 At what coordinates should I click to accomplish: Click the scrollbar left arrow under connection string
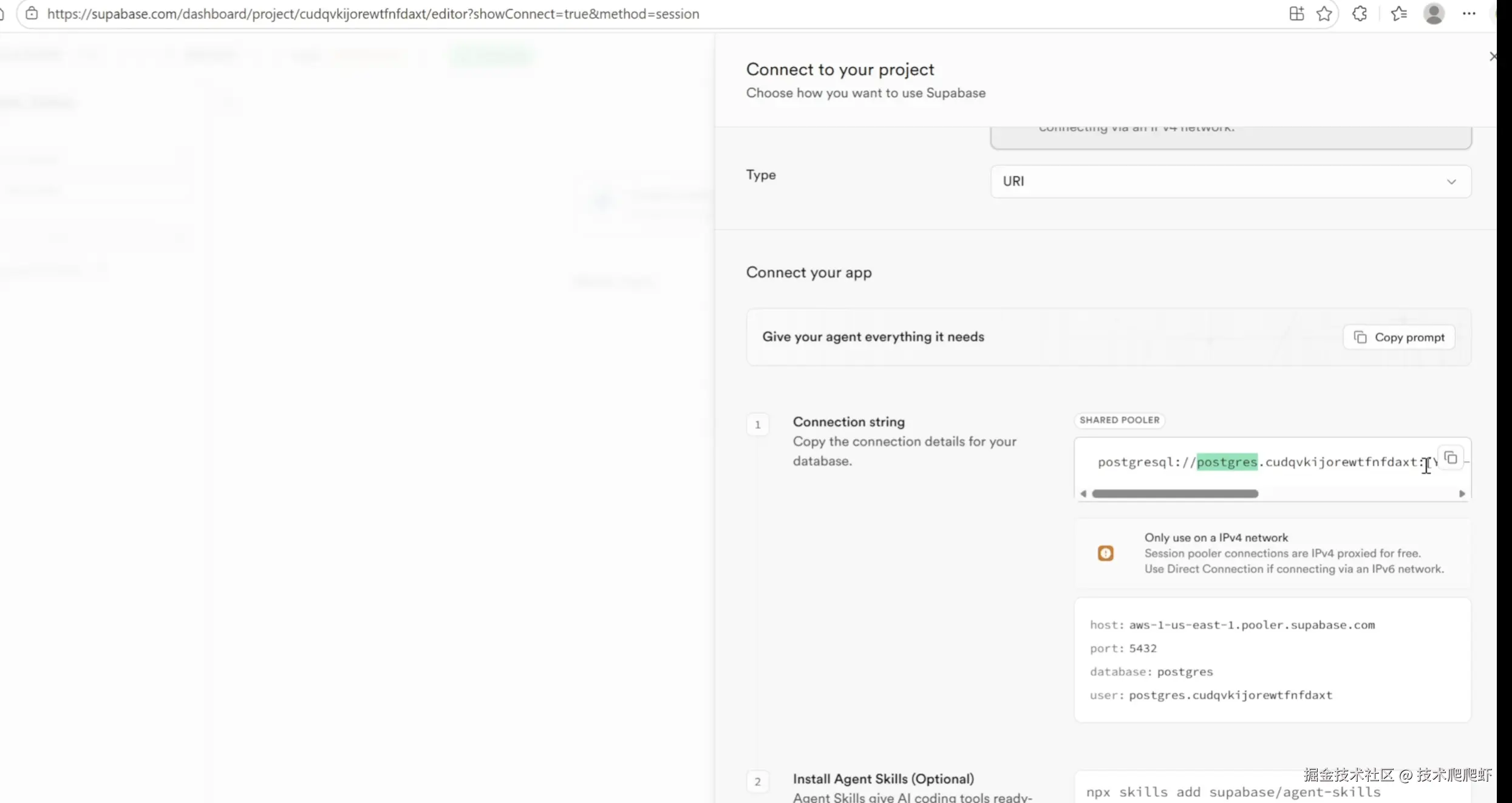pyautogui.click(x=1083, y=494)
